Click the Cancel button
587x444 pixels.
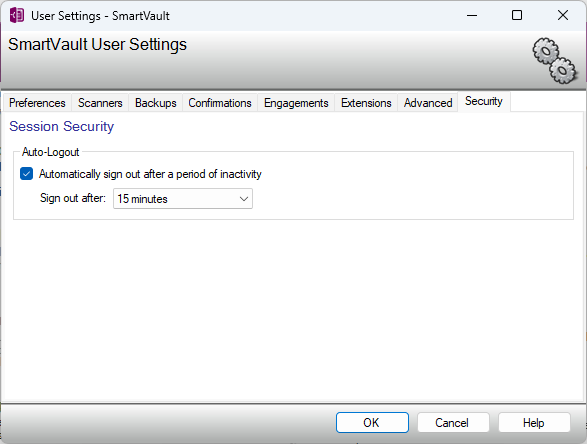[x=453, y=423]
